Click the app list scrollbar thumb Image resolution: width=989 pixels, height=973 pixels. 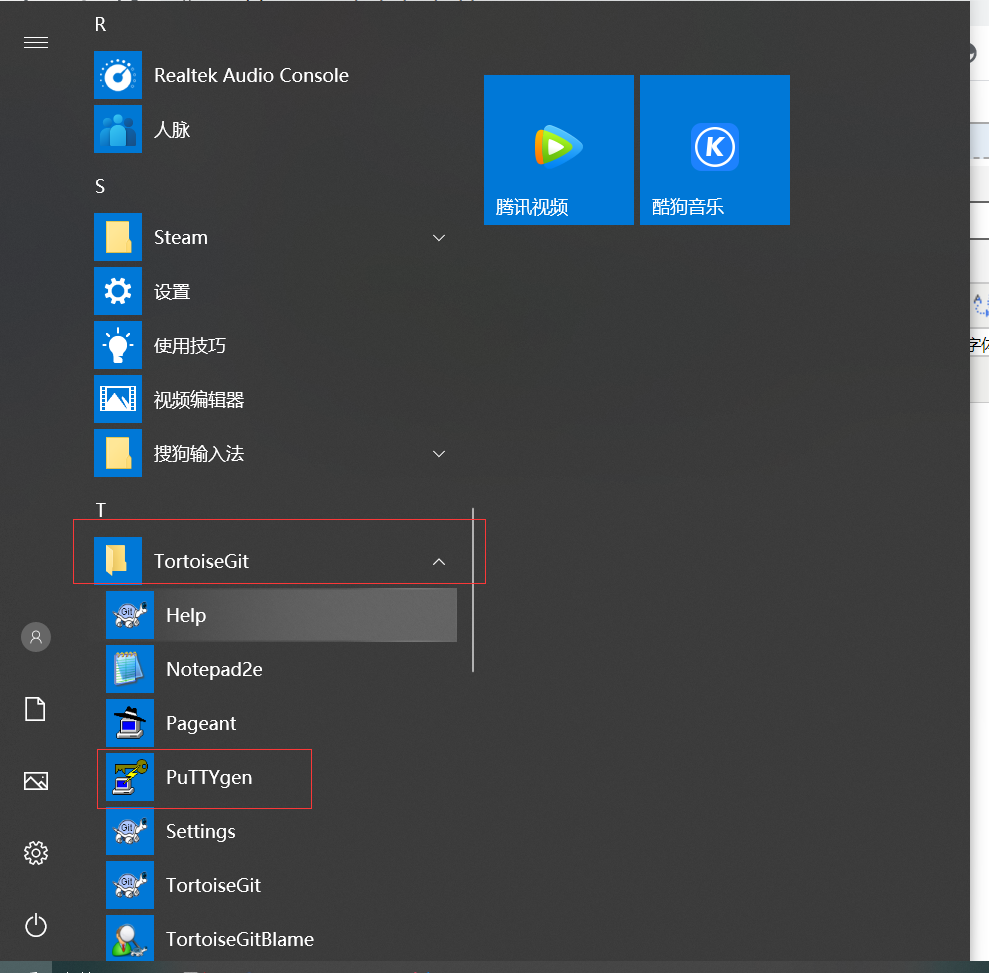[x=472, y=590]
